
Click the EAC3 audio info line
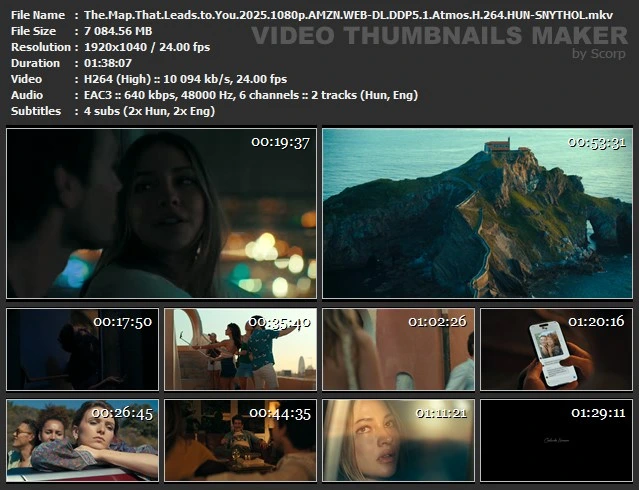tap(250, 95)
